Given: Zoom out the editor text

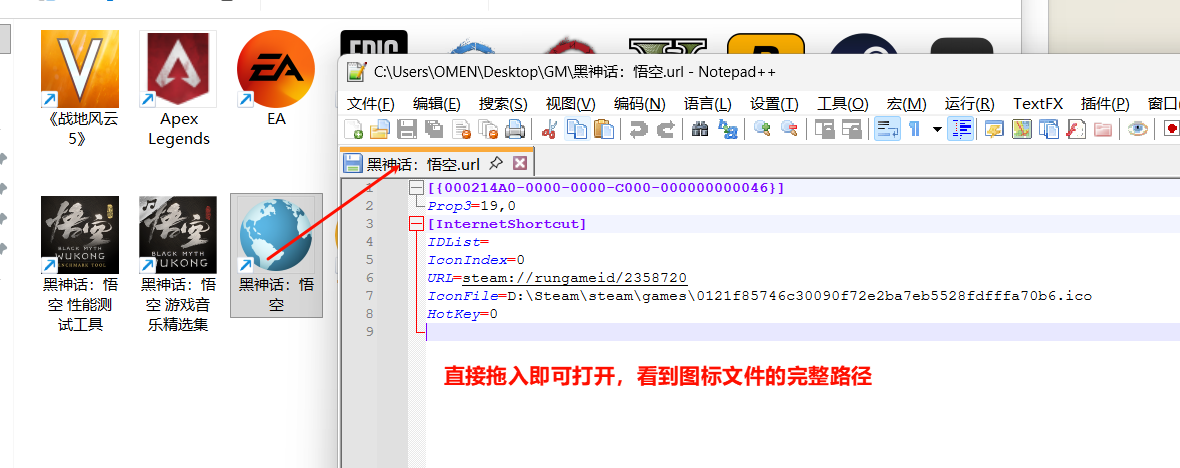Looking at the screenshot, I should coord(789,129).
